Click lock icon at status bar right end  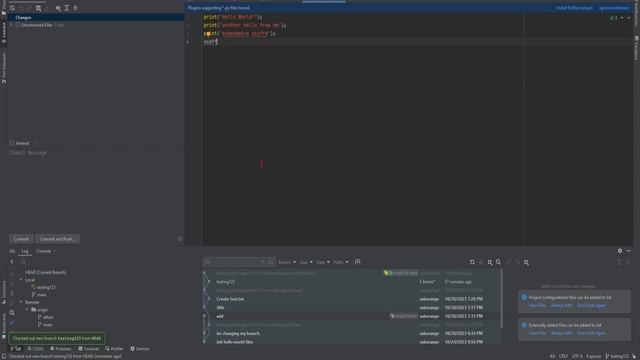tap(634, 356)
